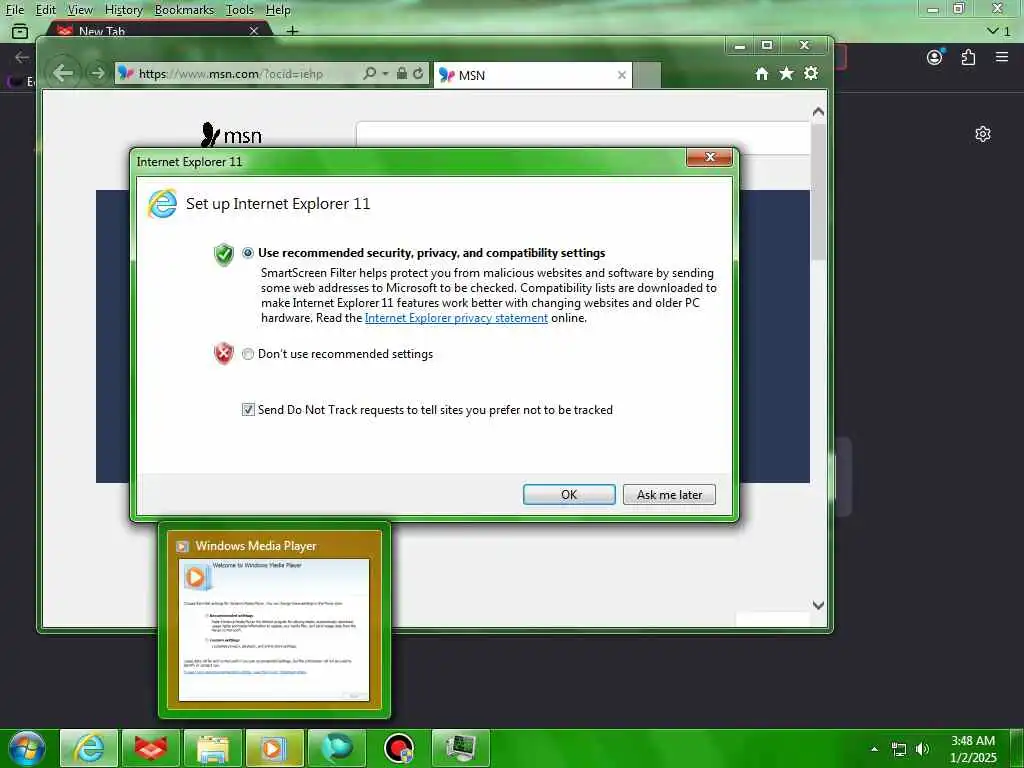Refresh the MSN page in IE

pos(418,73)
